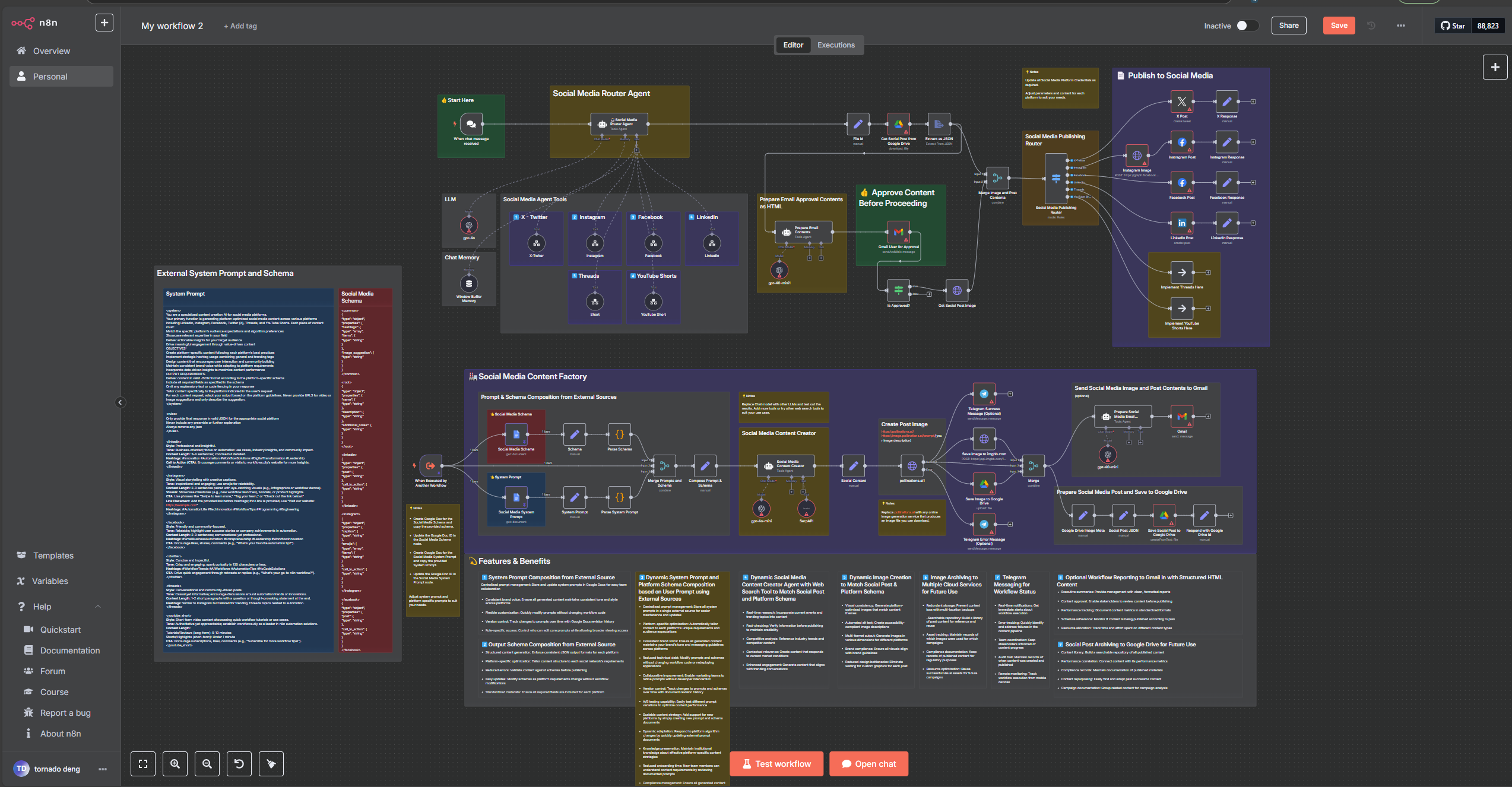Select the Is Approved? node

coord(899,291)
